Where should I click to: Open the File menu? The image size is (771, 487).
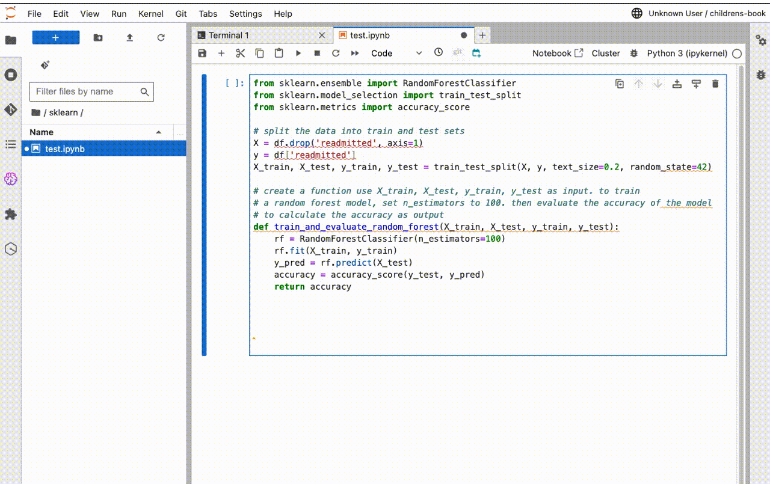click(x=34, y=14)
